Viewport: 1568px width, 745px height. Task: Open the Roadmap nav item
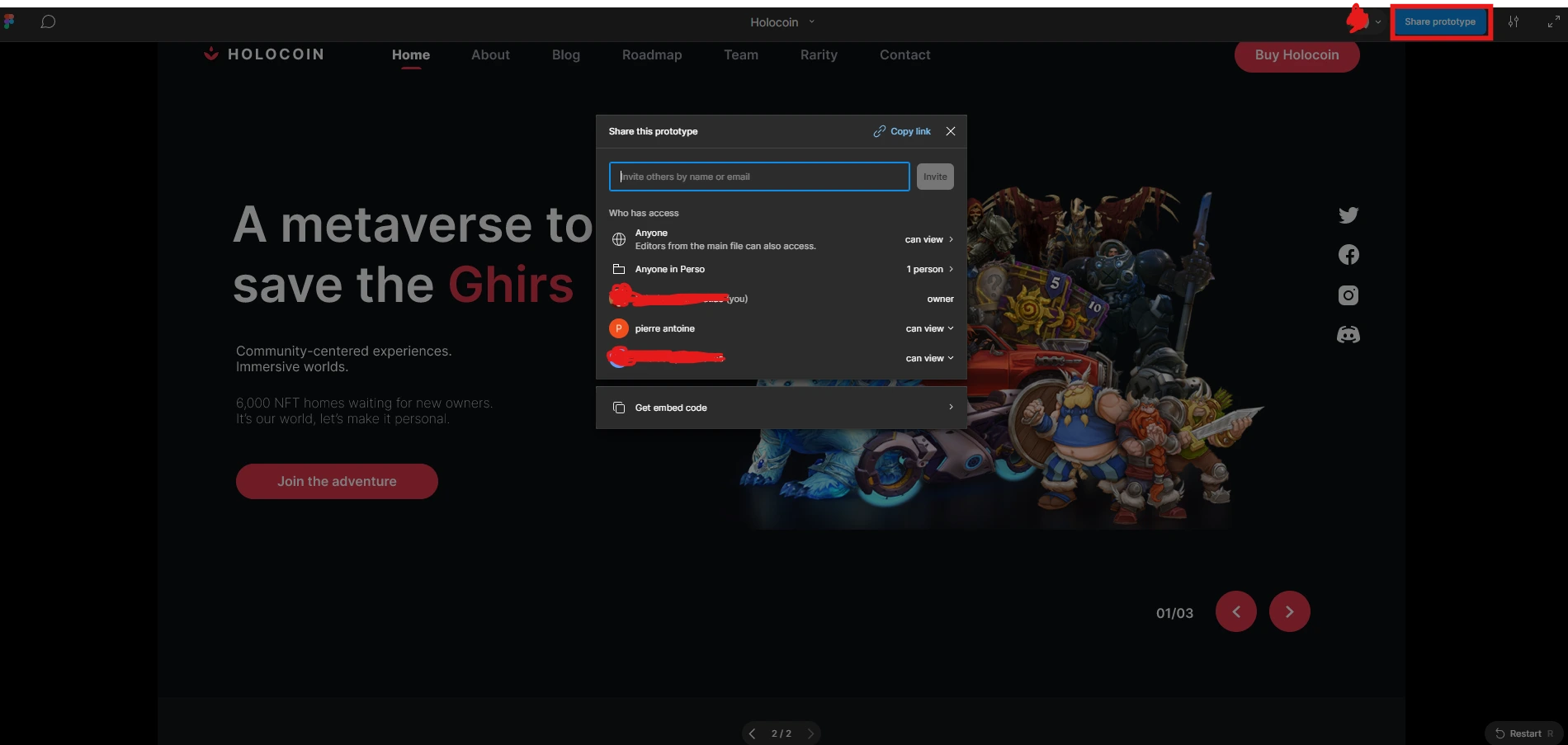[652, 54]
